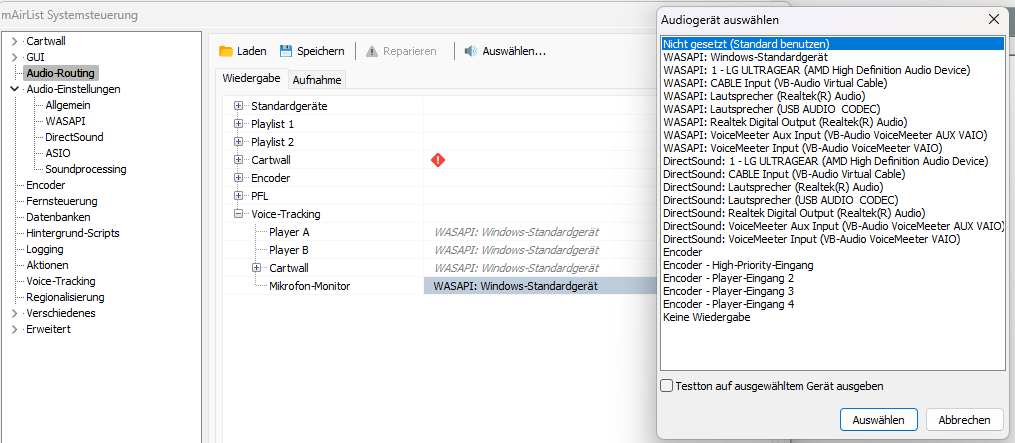1015x443 pixels.
Task: Click the Reparieren warning icon
Action: click(372, 51)
